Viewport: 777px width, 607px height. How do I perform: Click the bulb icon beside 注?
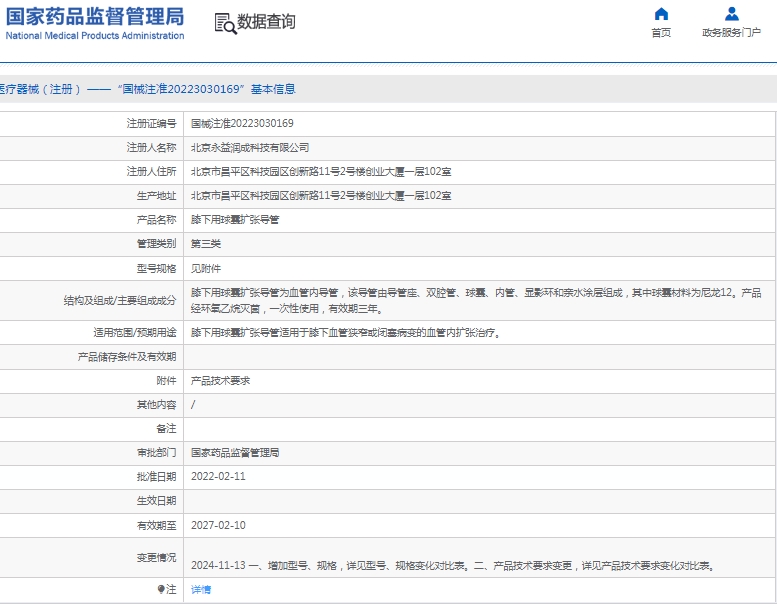pos(161,589)
